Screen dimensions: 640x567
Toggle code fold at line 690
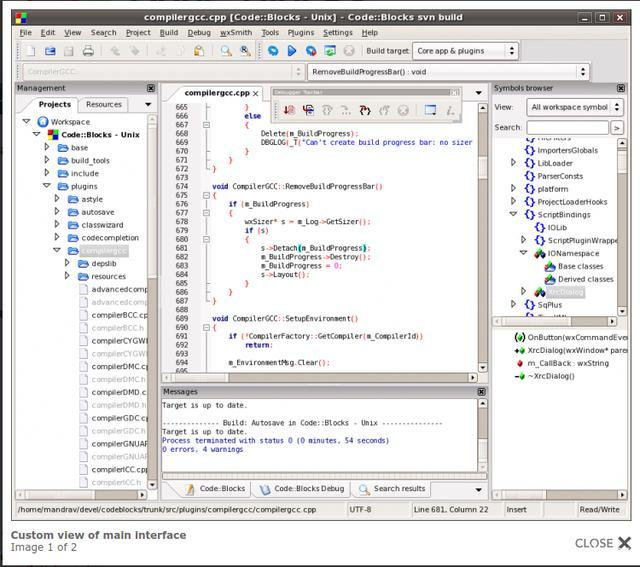pos(207,327)
